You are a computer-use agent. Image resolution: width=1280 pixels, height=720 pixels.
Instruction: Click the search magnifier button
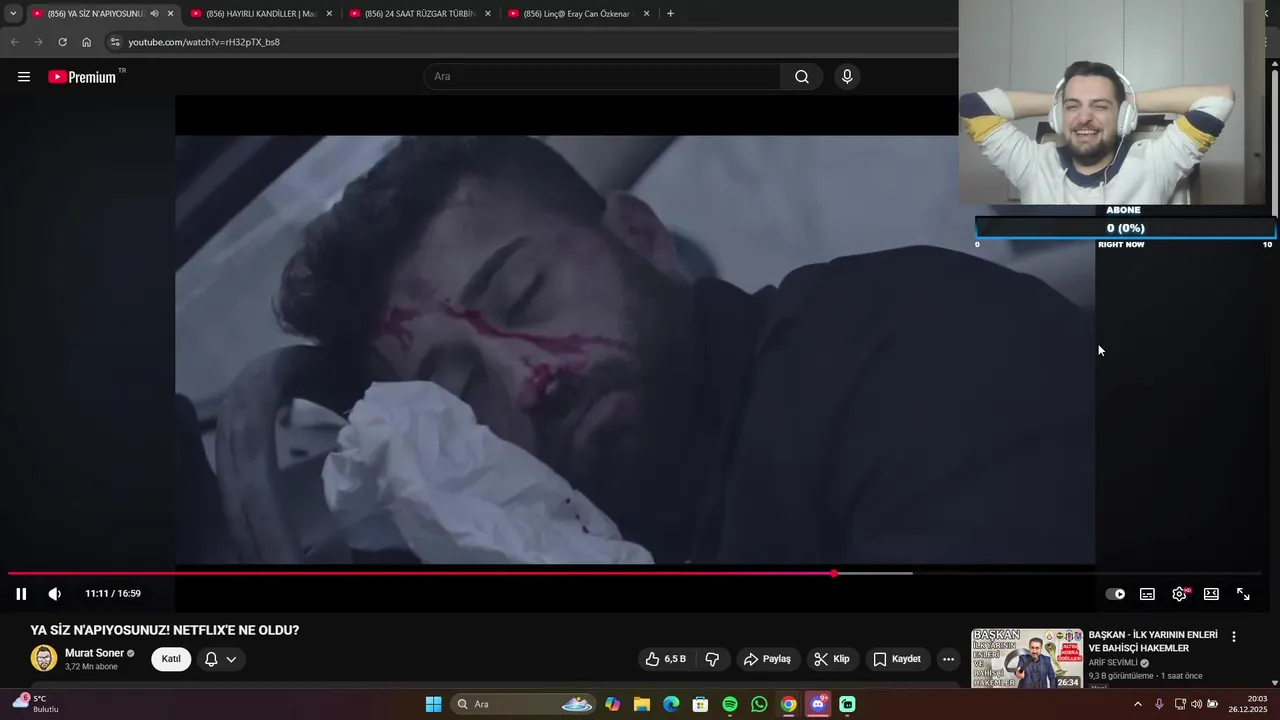pos(802,77)
